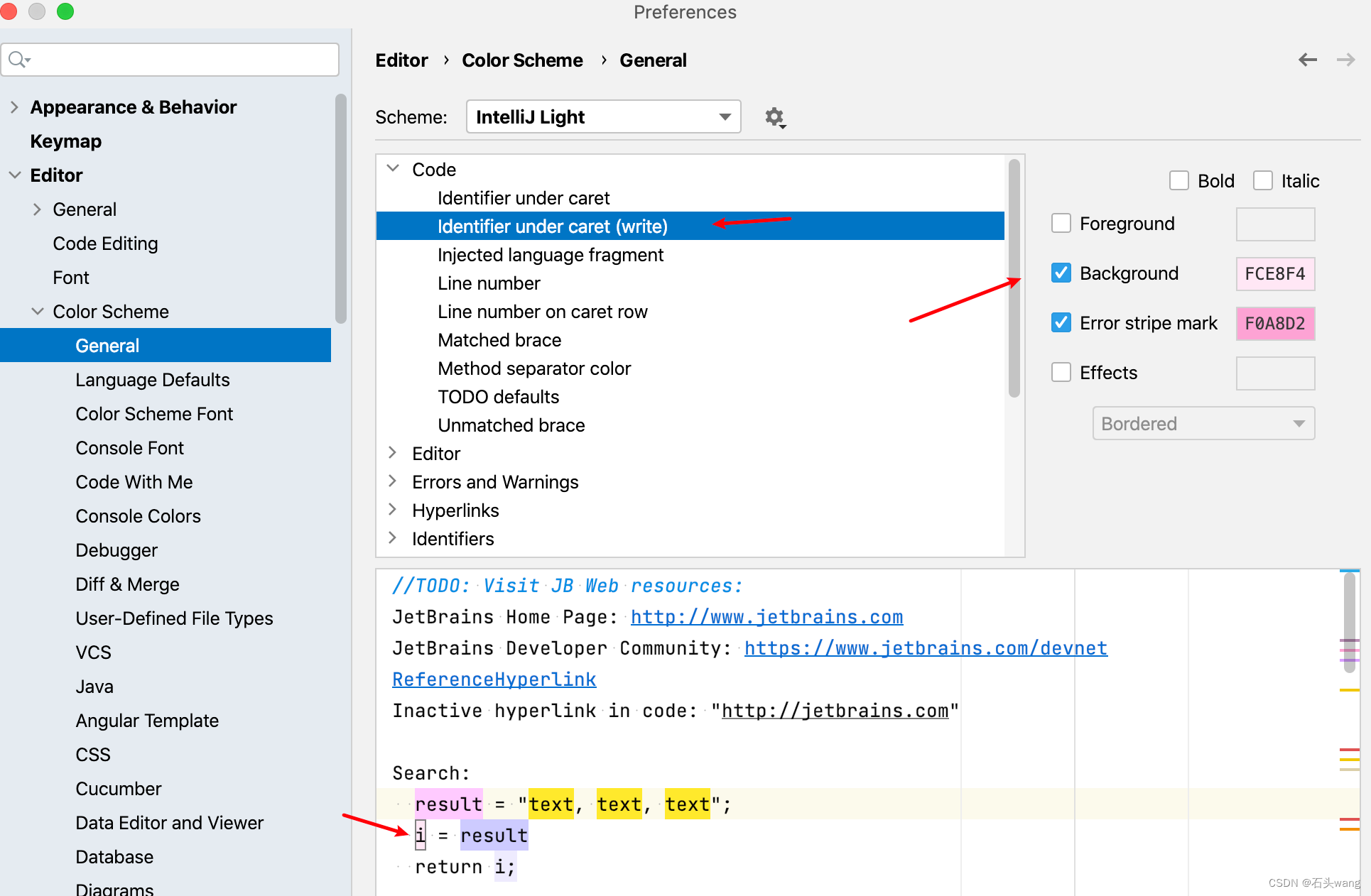Click the settings gear icon for scheme

point(774,116)
